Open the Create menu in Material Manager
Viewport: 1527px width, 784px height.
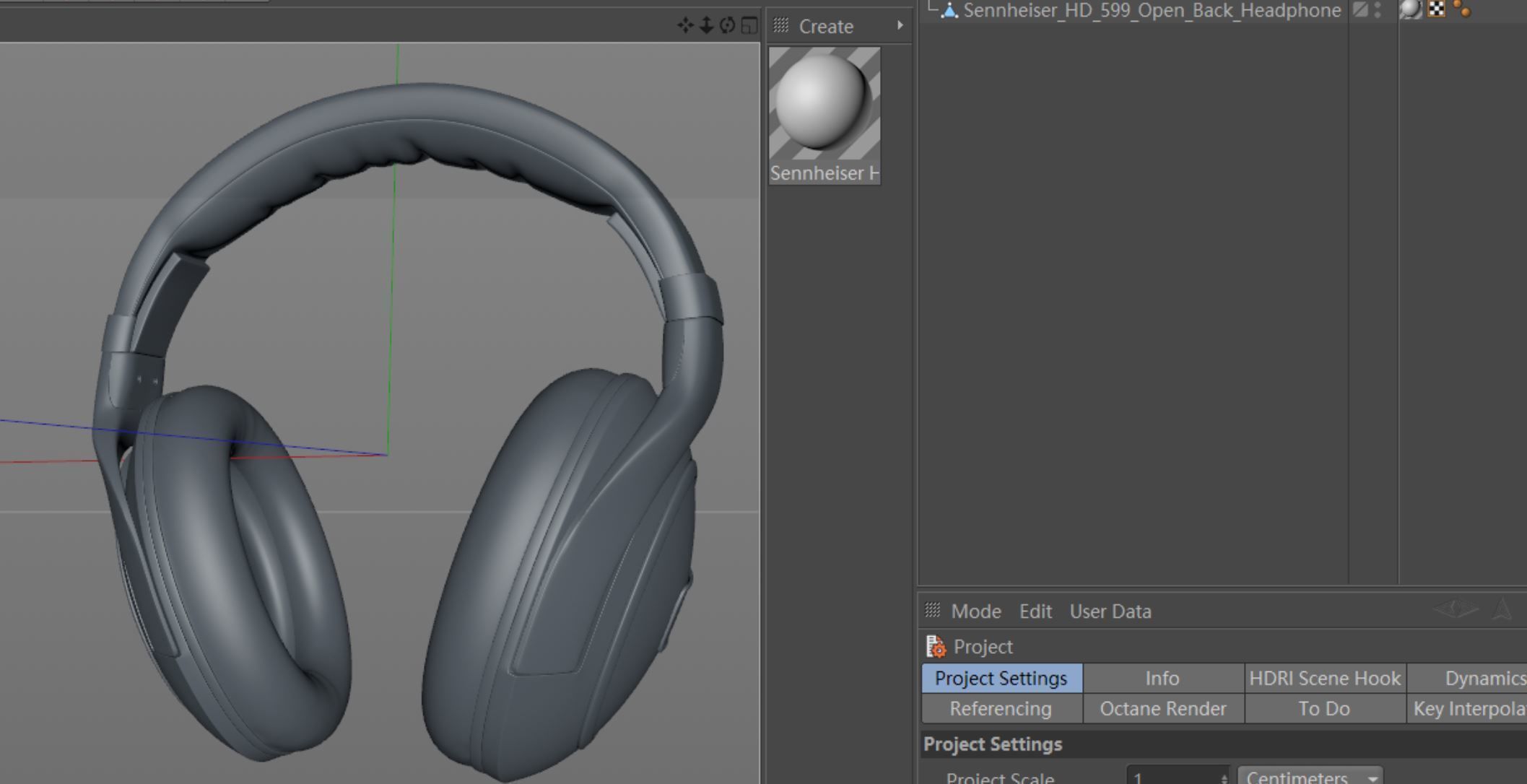pos(826,27)
